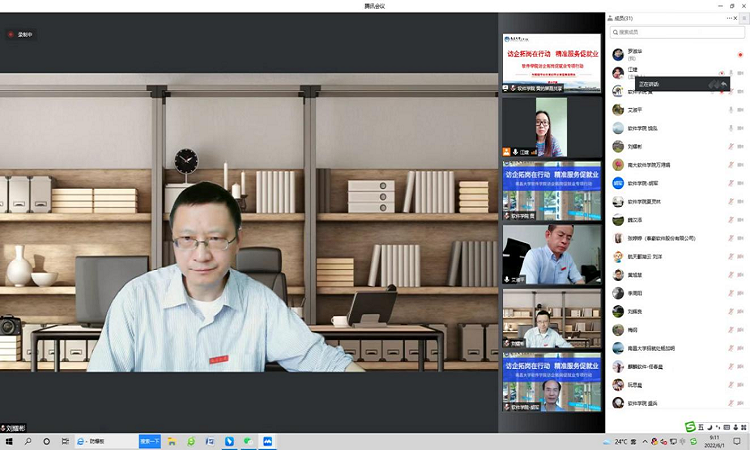Image resolution: width=750 pixels, height=450 pixels.
Task: Click the recording status indicator 录制中
Action: [x=21, y=34]
